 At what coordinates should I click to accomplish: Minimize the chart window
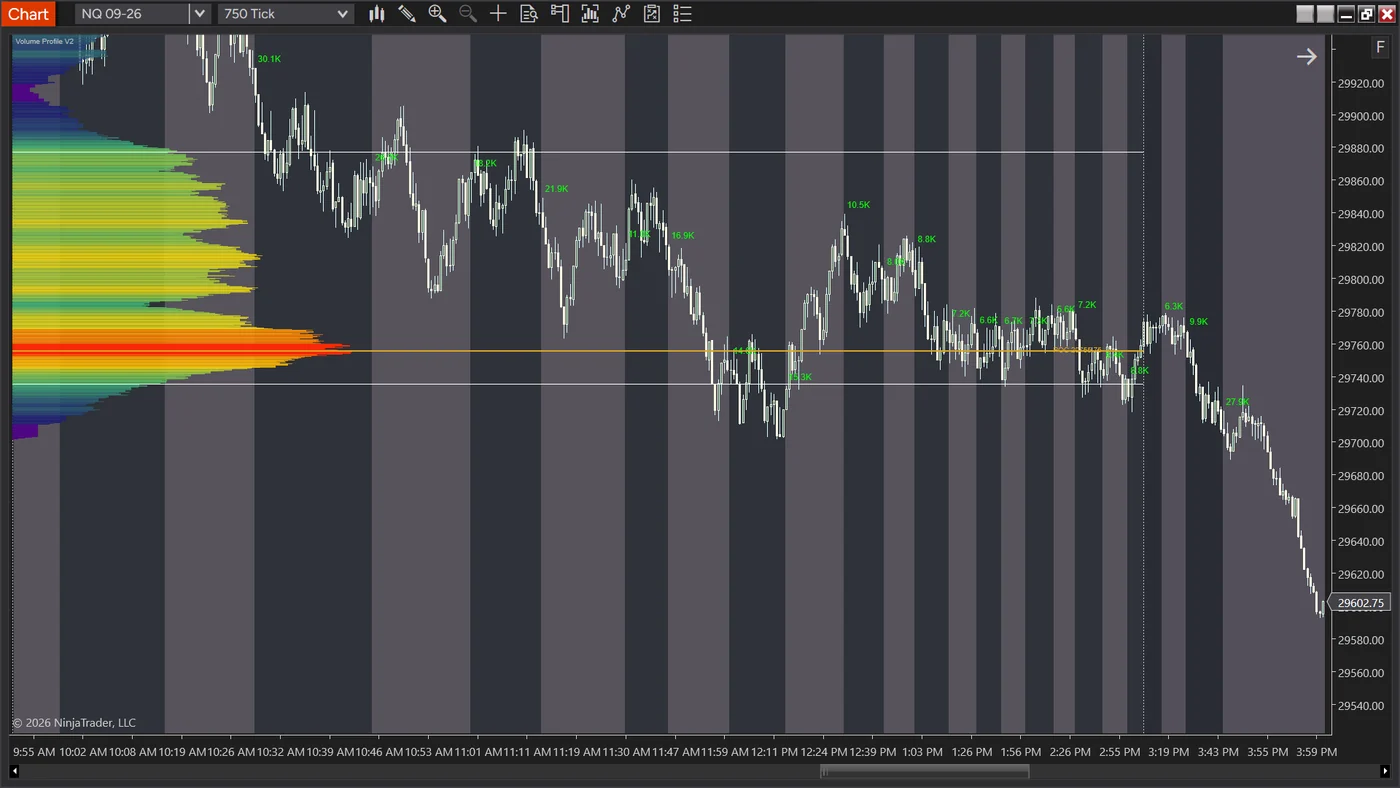click(x=1346, y=14)
